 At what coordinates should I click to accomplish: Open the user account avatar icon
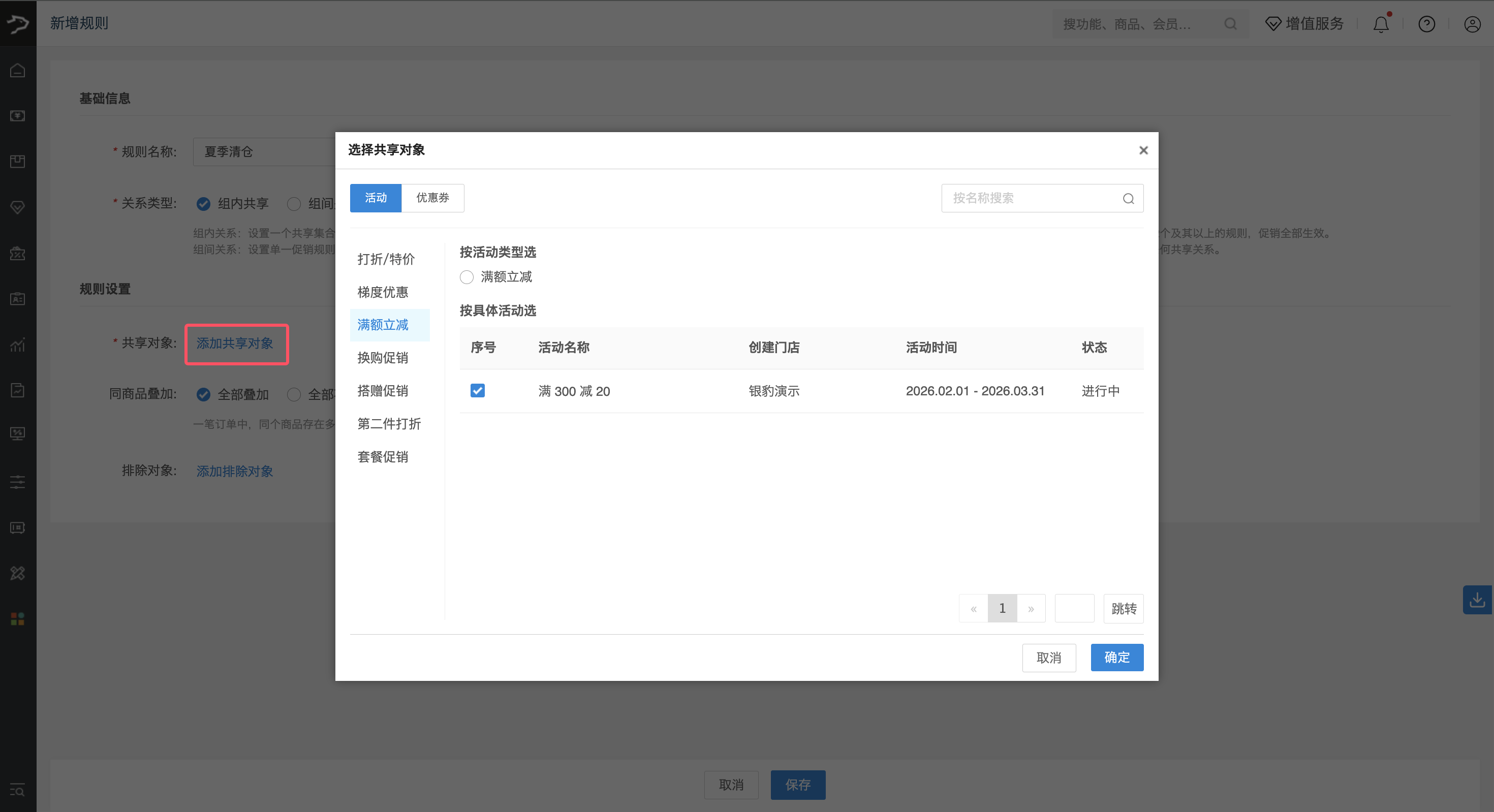click(x=1472, y=24)
